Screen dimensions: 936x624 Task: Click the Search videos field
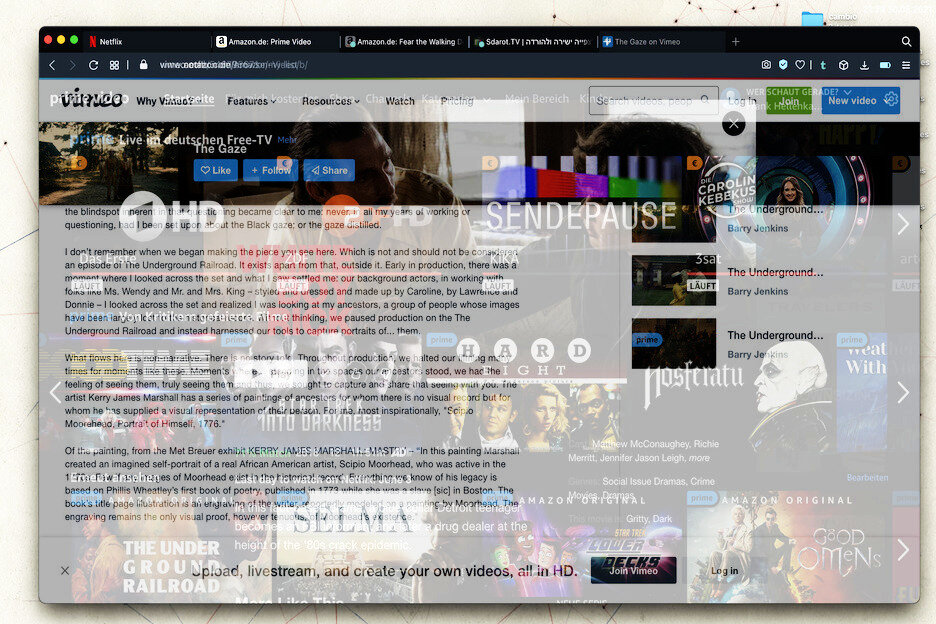pos(653,100)
